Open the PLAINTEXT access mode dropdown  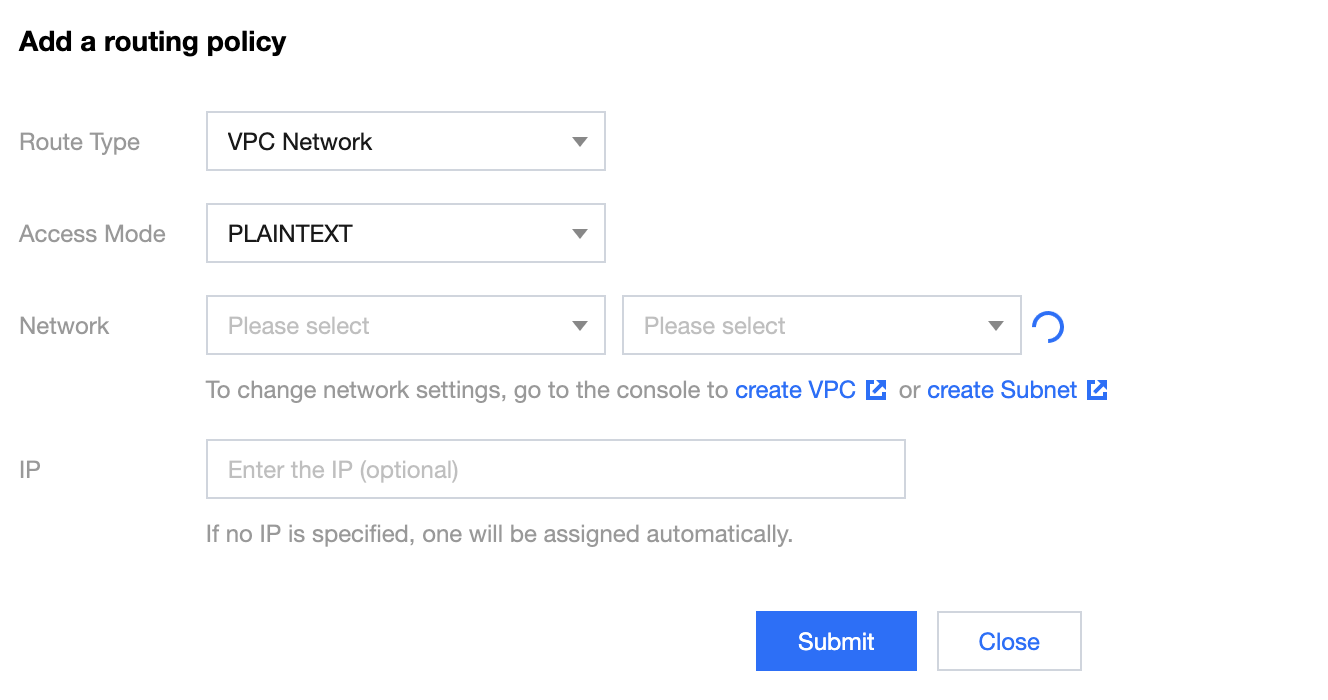pos(406,234)
